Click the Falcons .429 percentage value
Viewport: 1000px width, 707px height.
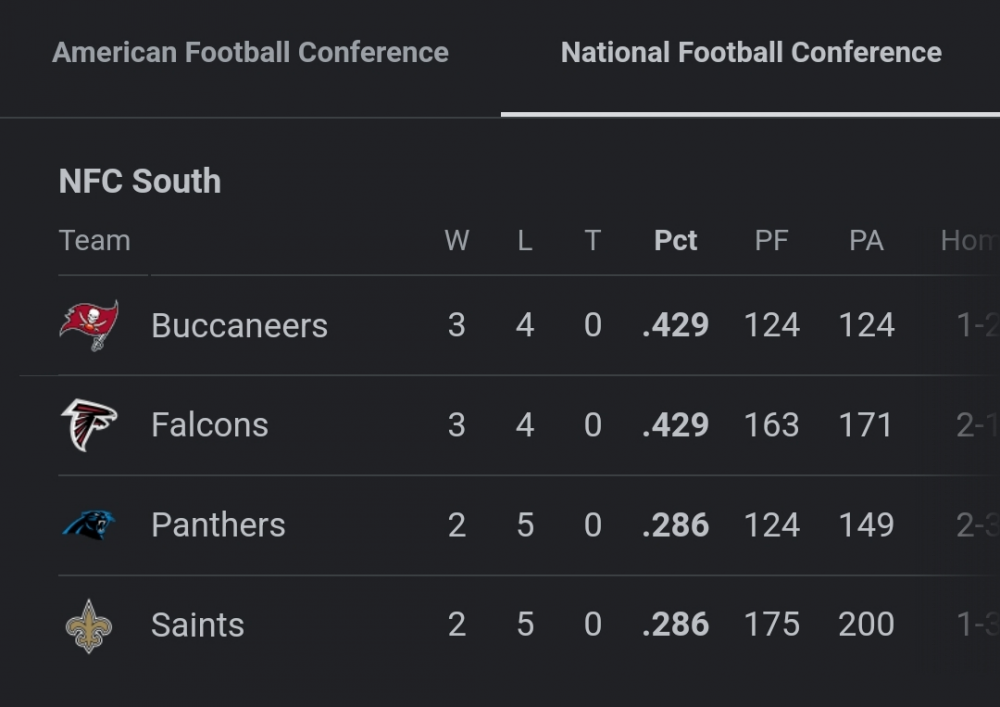click(x=675, y=426)
